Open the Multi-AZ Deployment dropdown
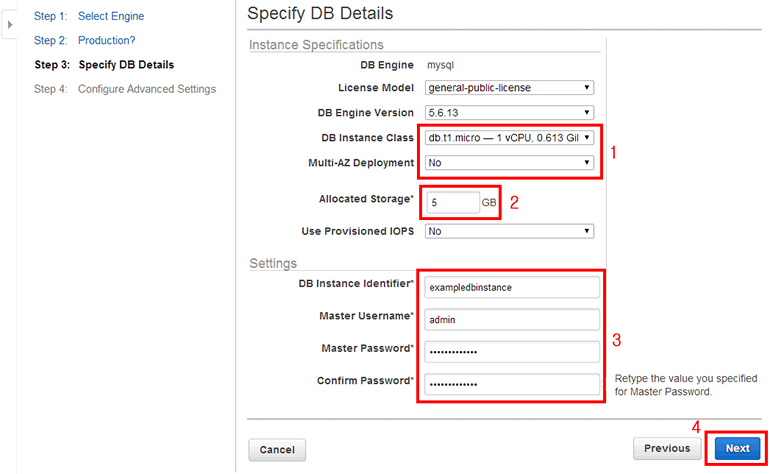This screenshot has height=474, width=770. tap(509, 162)
